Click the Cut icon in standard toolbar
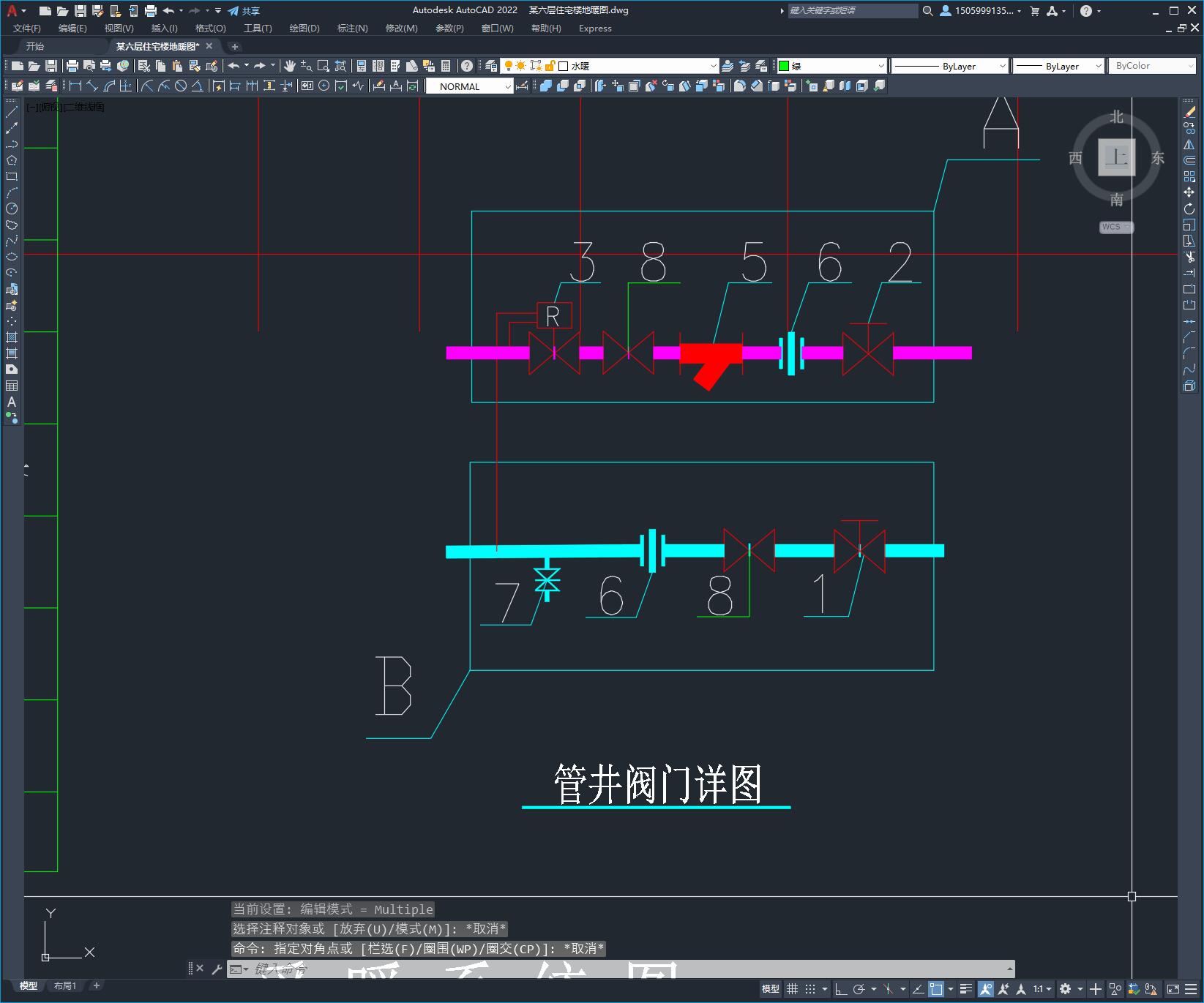Image resolution: width=1204 pixels, height=1003 pixels. (x=144, y=66)
